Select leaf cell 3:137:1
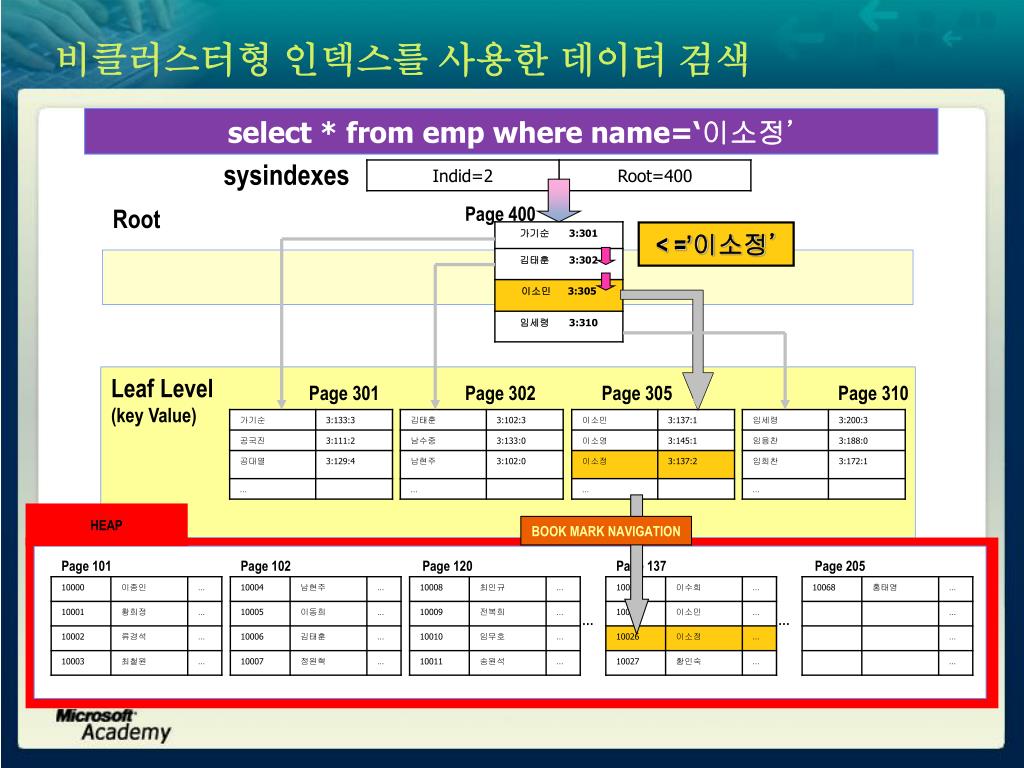Screen dimensions: 1024x768 [x=695, y=420]
